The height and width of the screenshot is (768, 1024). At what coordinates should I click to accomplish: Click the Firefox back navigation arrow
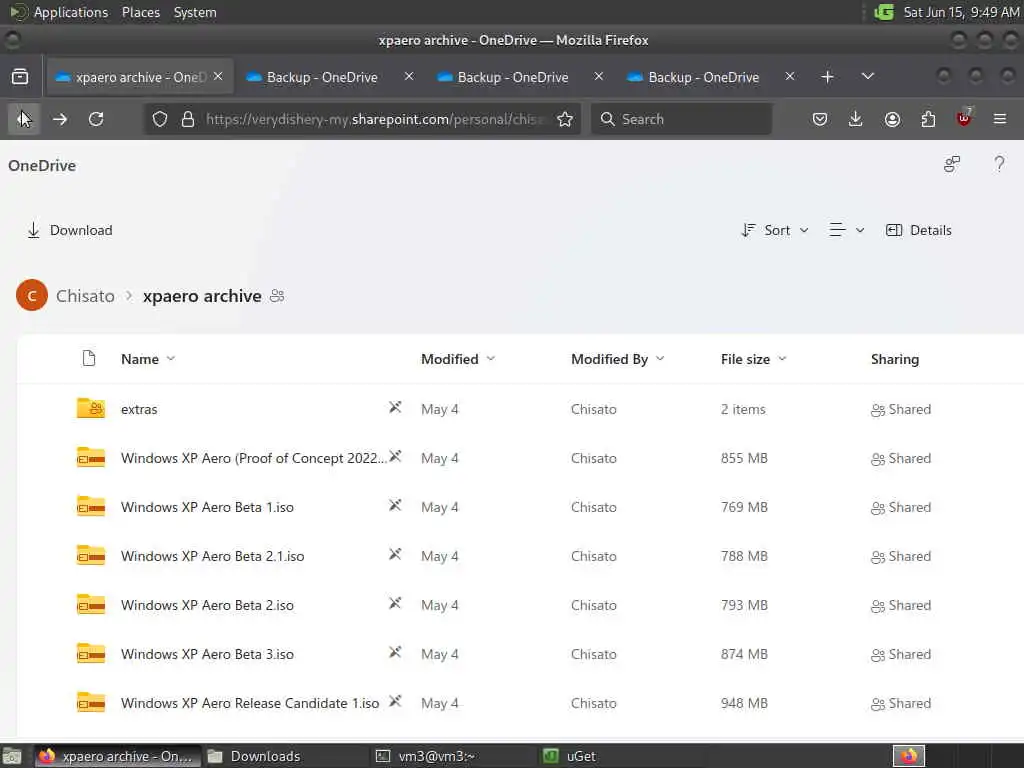pos(24,119)
